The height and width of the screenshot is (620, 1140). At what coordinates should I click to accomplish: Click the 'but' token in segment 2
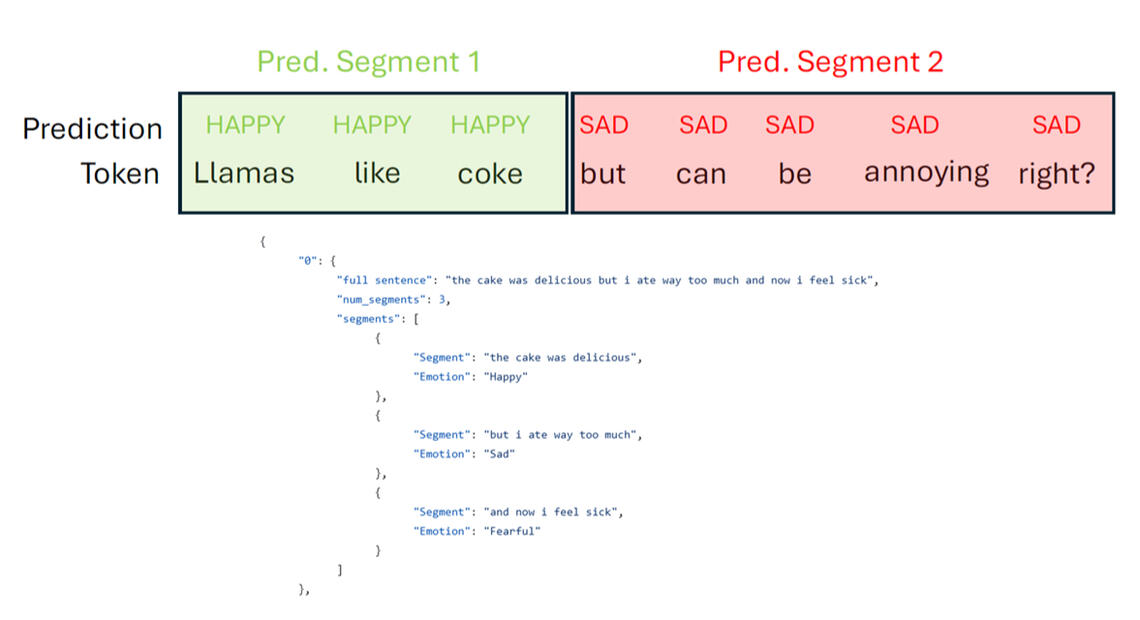pos(603,173)
